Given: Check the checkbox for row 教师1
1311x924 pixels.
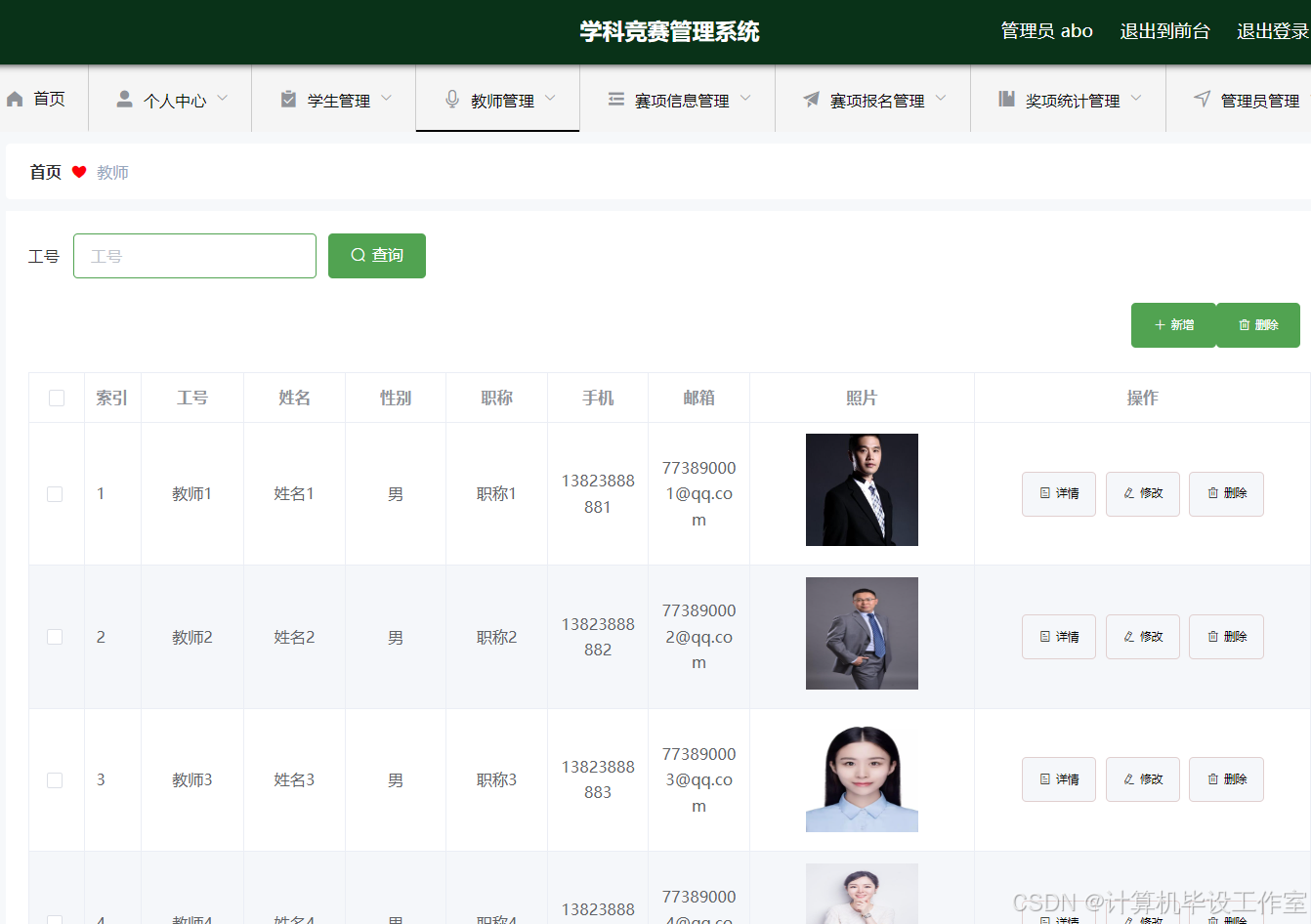Looking at the screenshot, I should (x=55, y=494).
